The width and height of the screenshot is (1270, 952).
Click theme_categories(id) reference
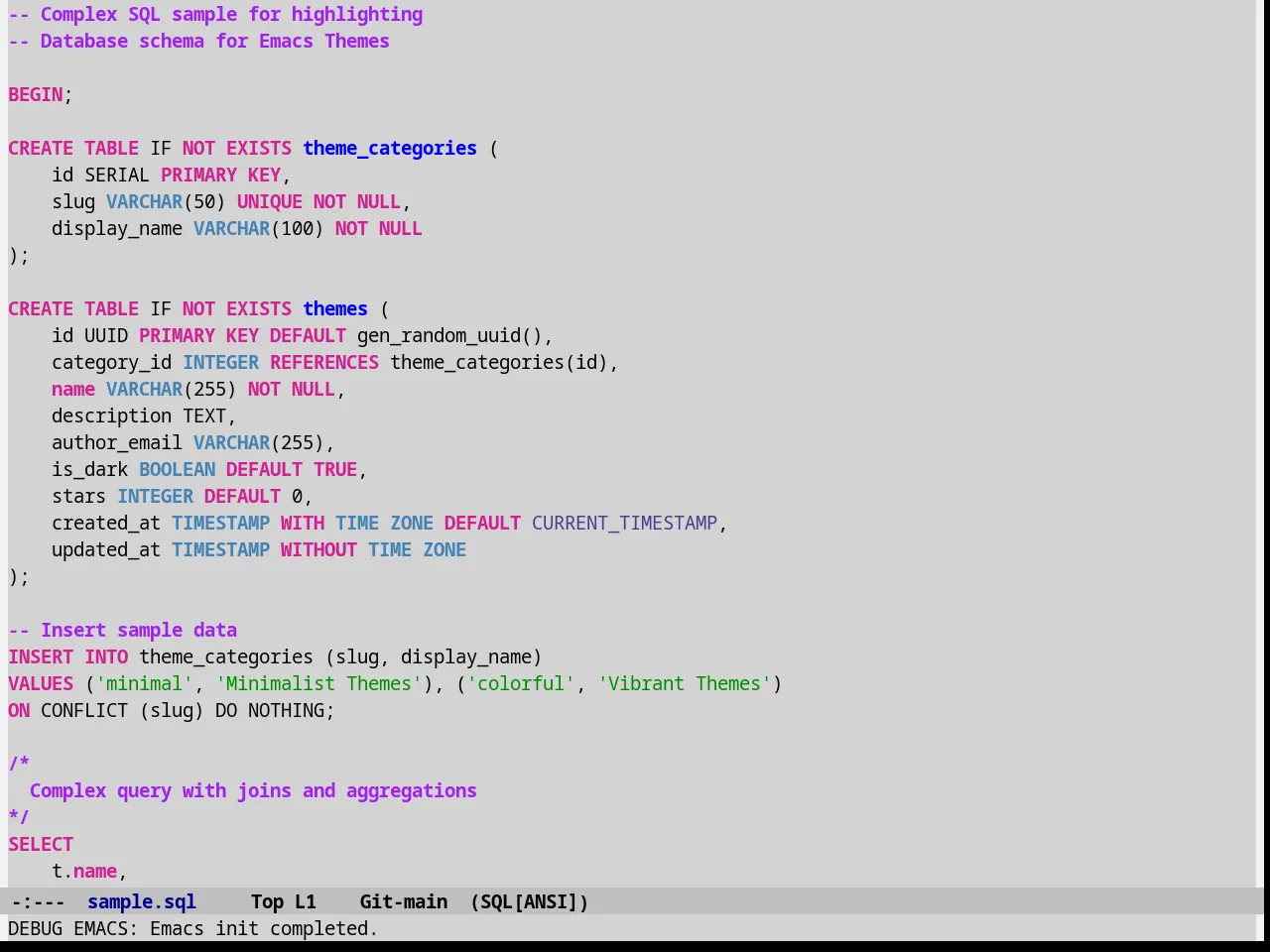coord(499,362)
